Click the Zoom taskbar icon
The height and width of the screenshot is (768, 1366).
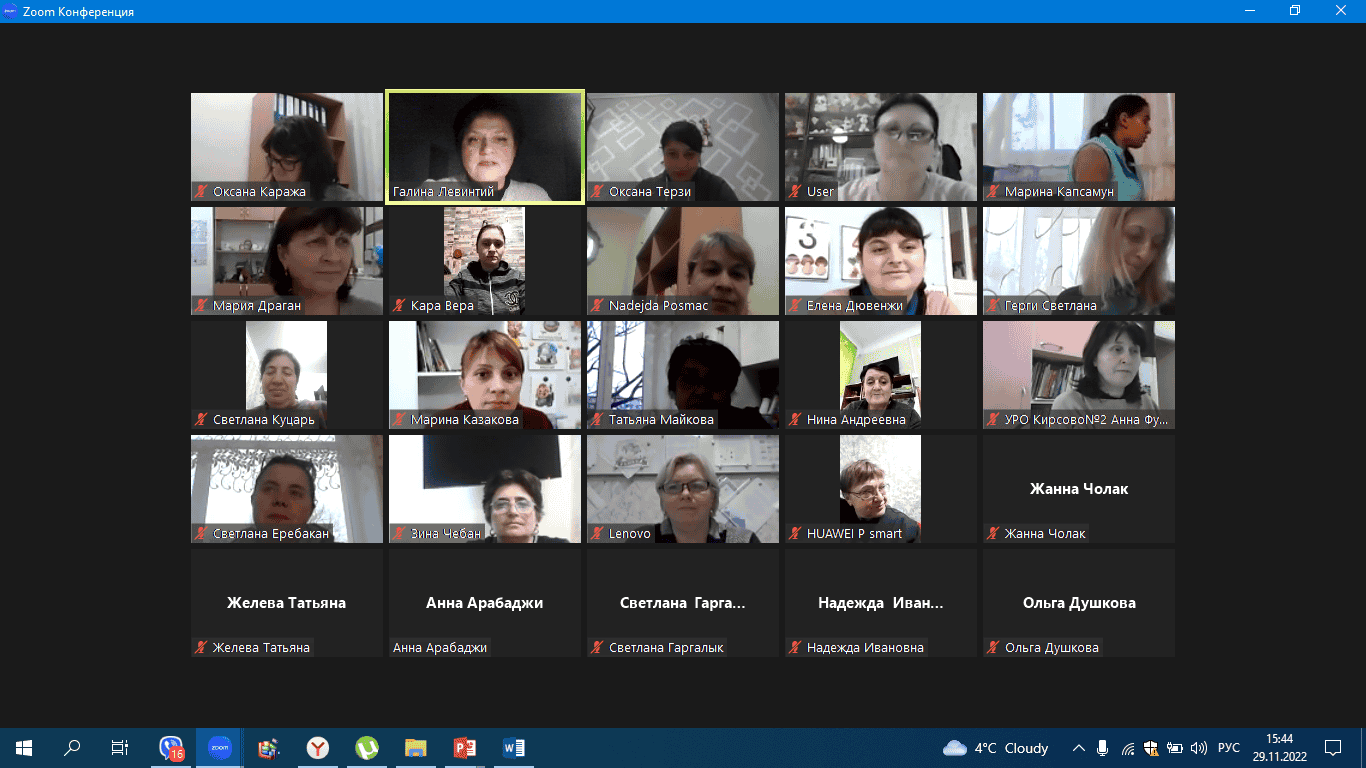[219, 748]
